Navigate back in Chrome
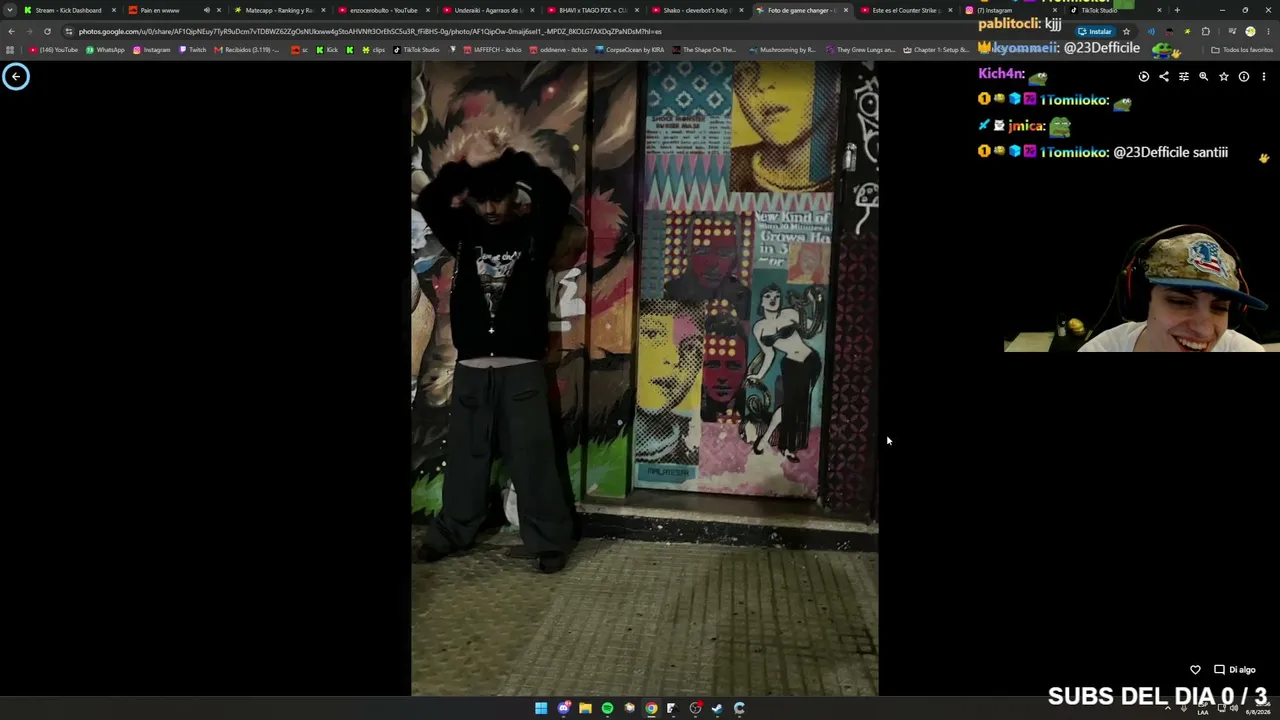The width and height of the screenshot is (1280, 720). coord(11,31)
